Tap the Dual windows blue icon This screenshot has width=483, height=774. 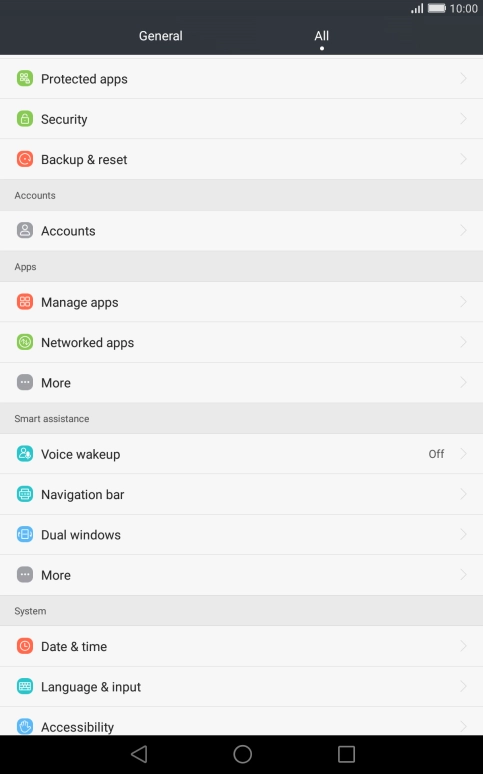point(25,535)
